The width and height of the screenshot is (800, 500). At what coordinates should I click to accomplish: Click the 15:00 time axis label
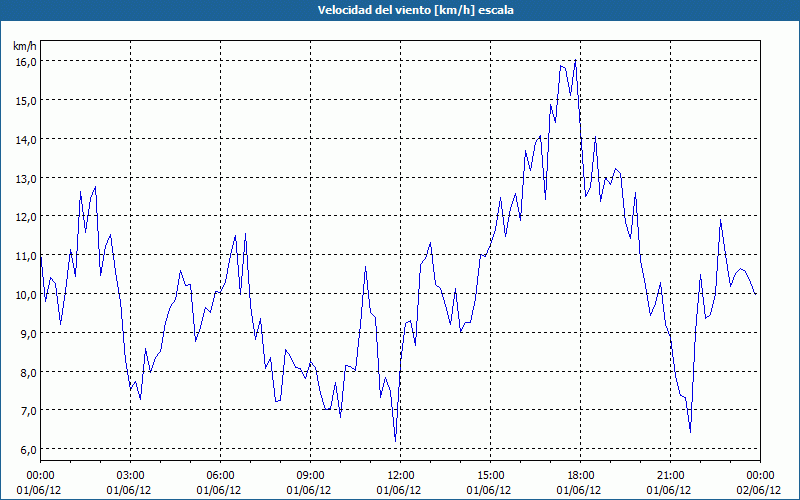click(x=490, y=476)
